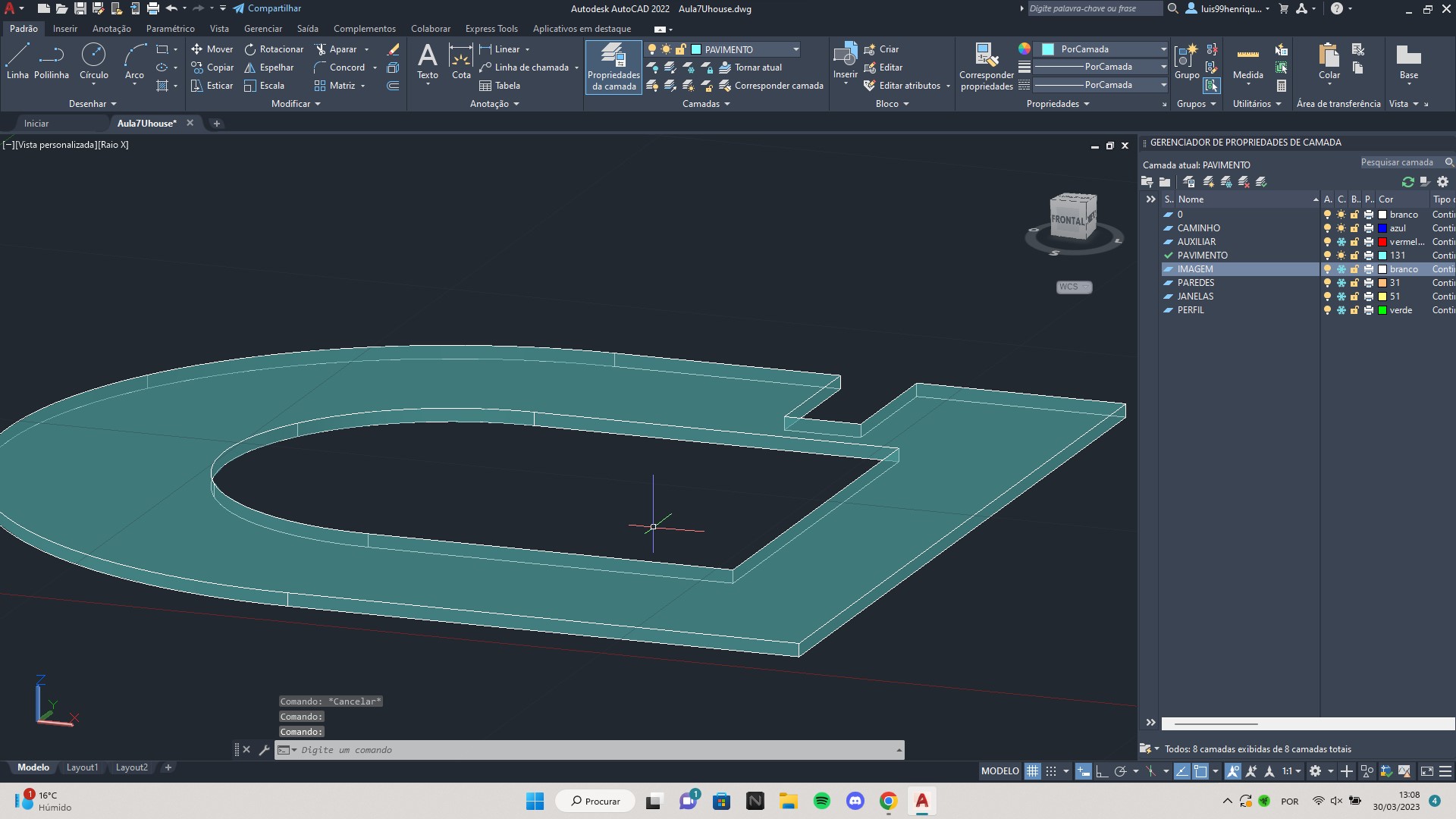Click Editar atributos button
This screenshot has height=819, width=1456.
901,86
